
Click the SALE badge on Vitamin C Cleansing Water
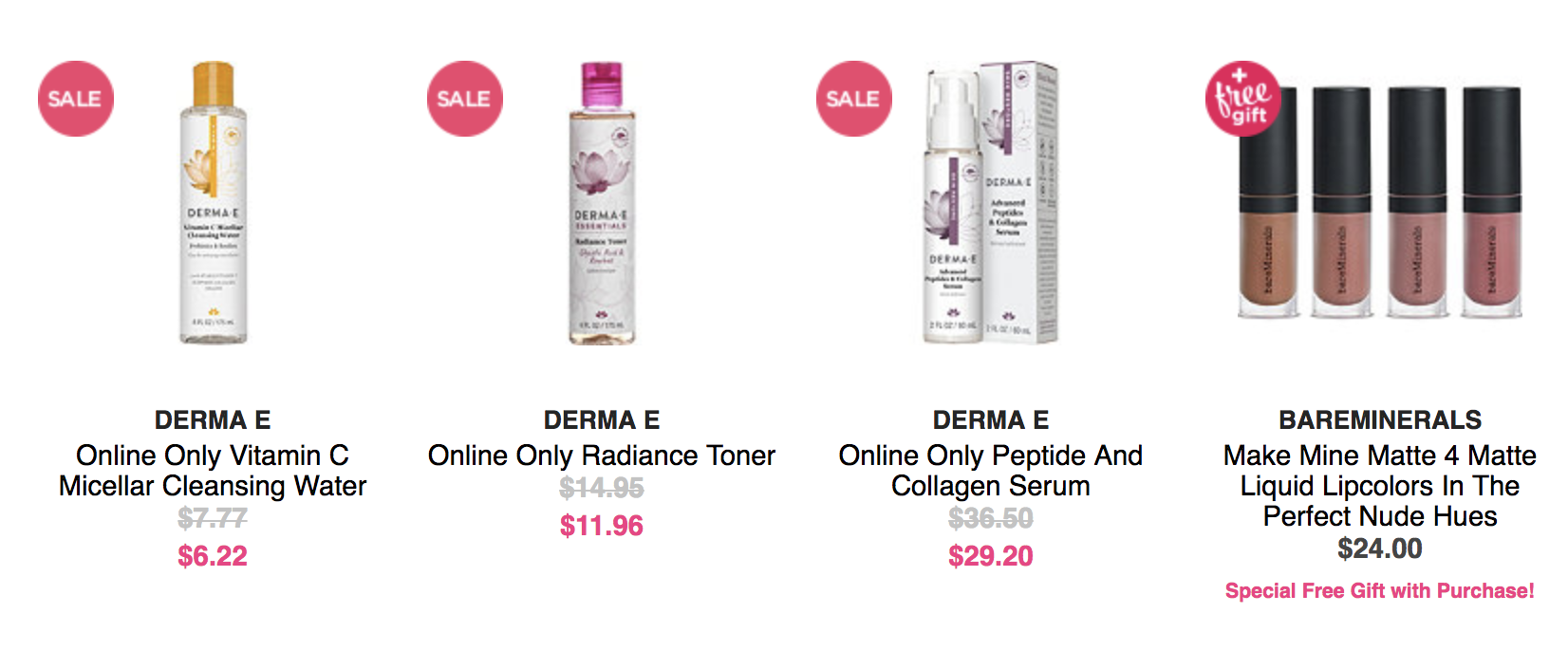[76, 99]
